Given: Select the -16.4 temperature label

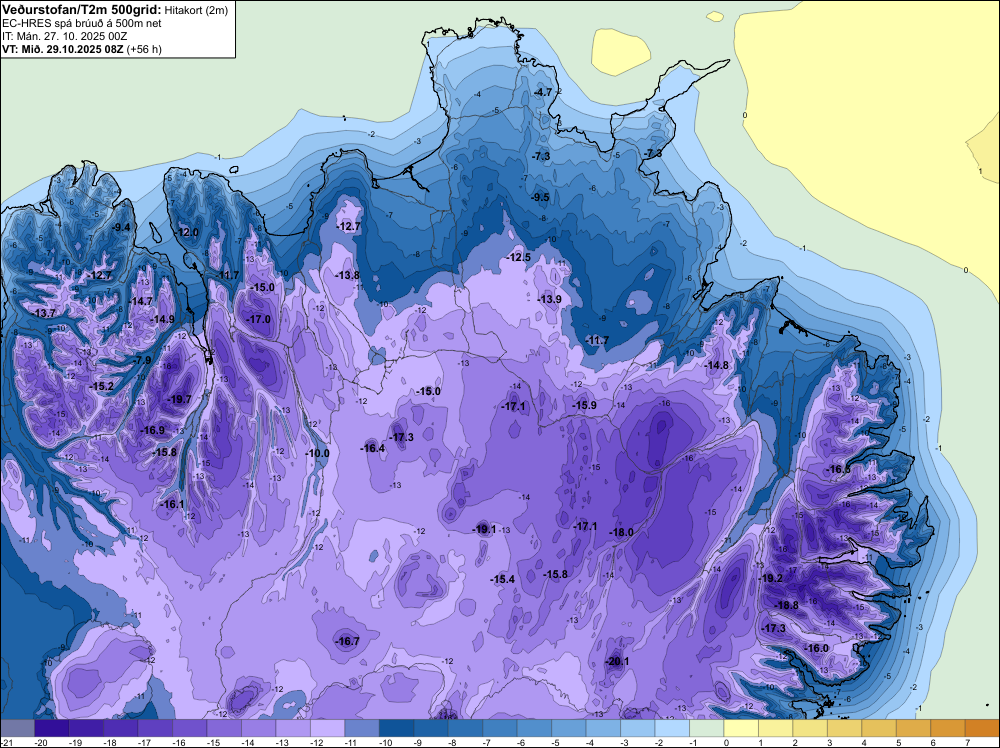Looking at the screenshot, I should 372,448.
